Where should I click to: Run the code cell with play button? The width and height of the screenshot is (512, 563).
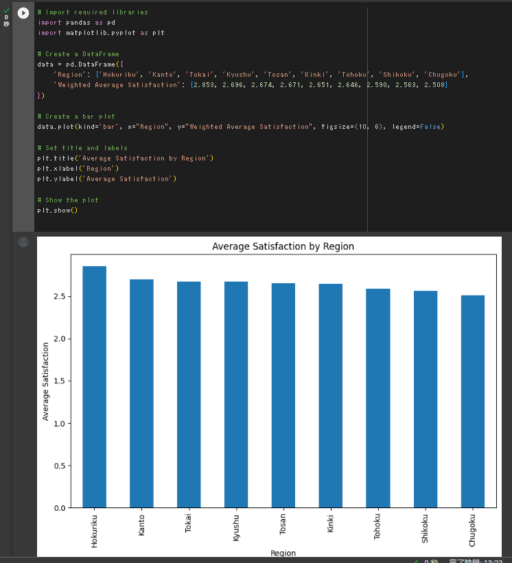[x=23, y=13]
